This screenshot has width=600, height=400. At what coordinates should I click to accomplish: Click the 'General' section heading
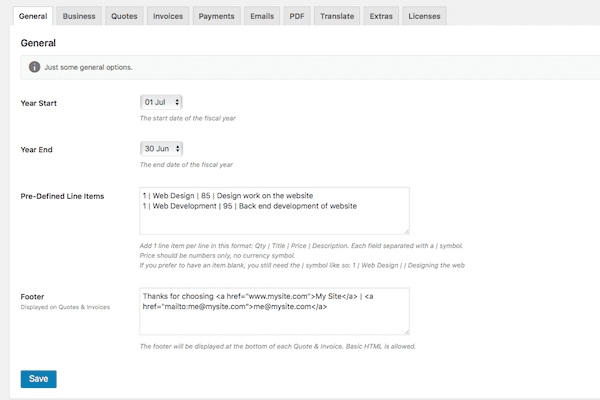38,43
